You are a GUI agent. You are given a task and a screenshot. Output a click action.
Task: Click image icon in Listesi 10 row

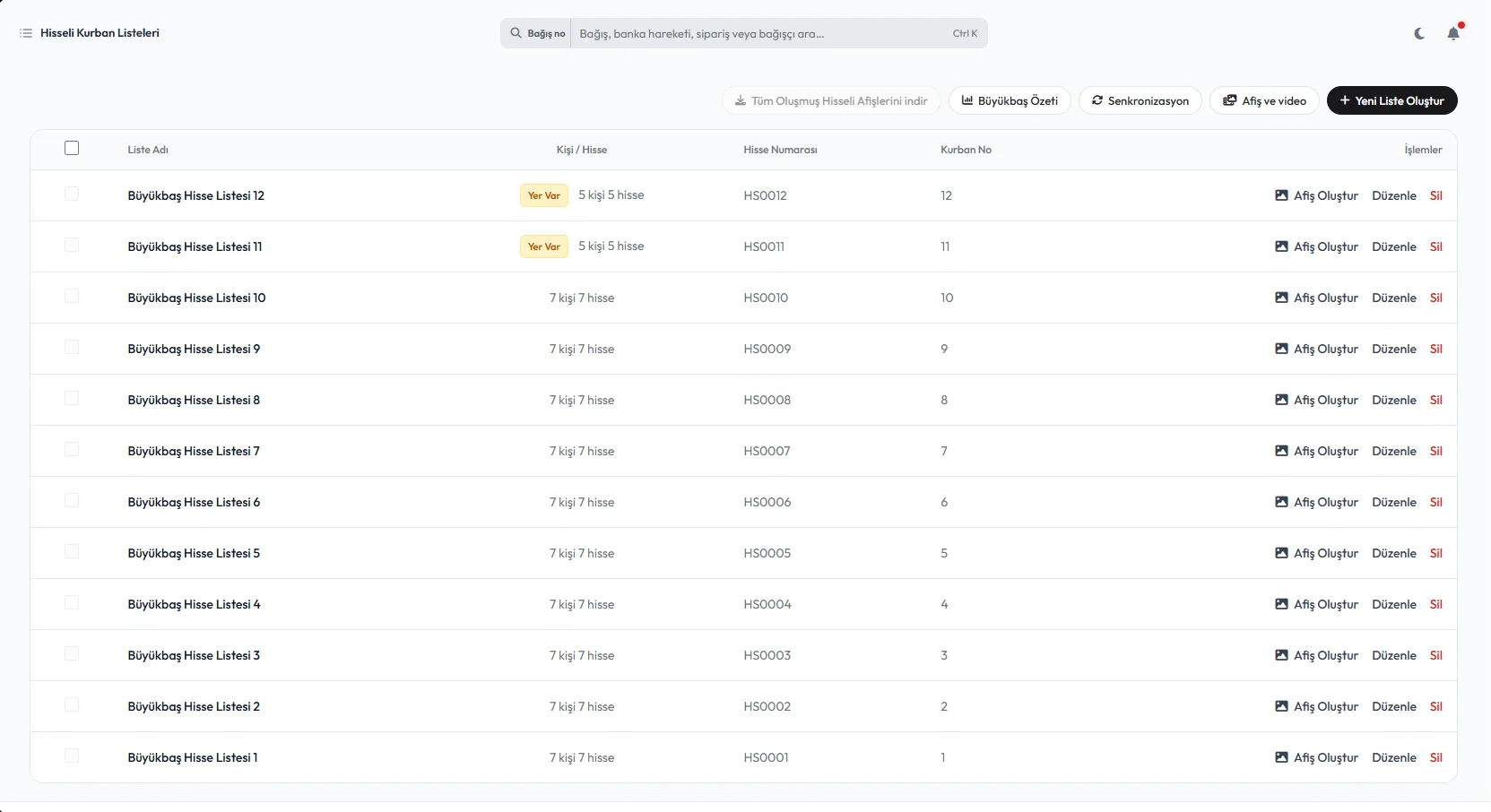tap(1282, 298)
